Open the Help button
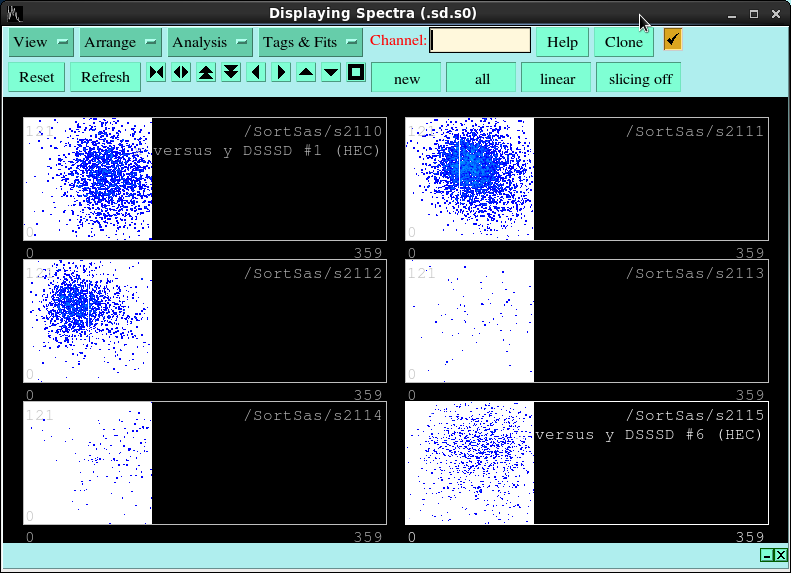791x573 pixels. (562, 42)
